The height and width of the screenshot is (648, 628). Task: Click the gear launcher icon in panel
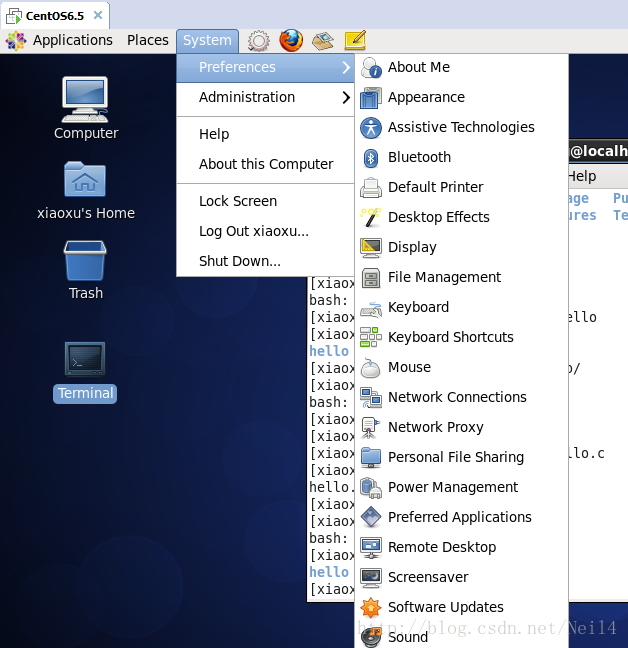259,40
